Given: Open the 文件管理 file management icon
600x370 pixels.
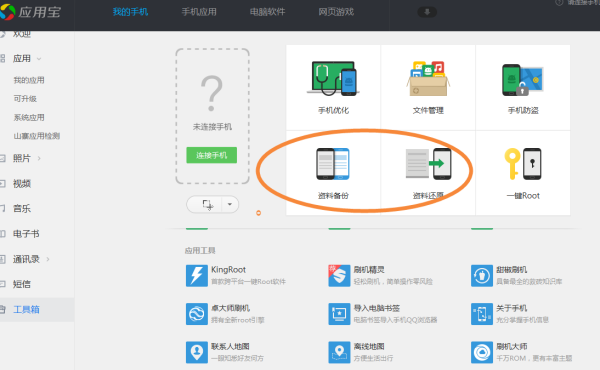Looking at the screenshot, I should [428, 78].
